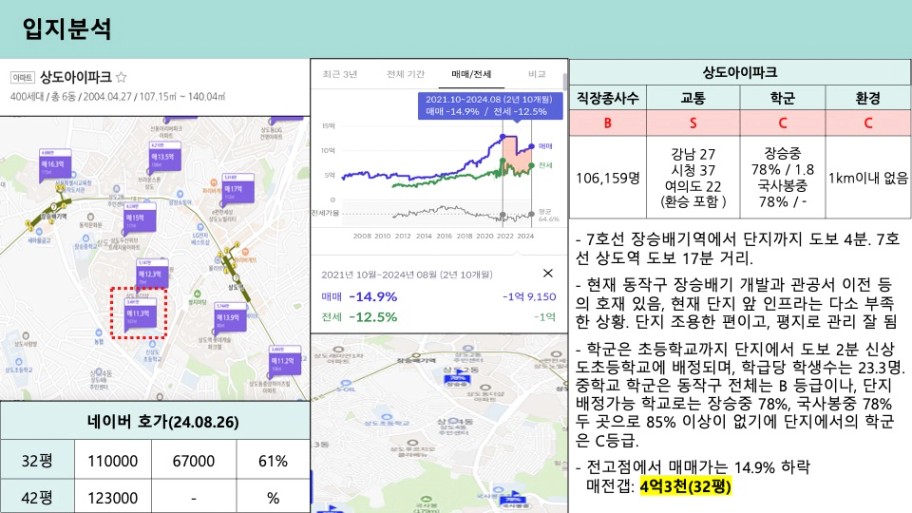Click the 직장종사수 column header

608,98
